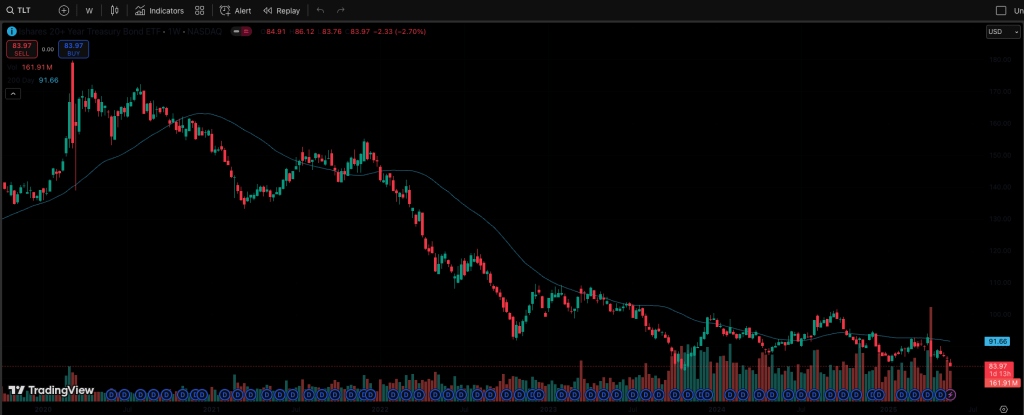Click the redo arrow
The height and width of the screenshot is (415, 1024).
tap(341, 10)
